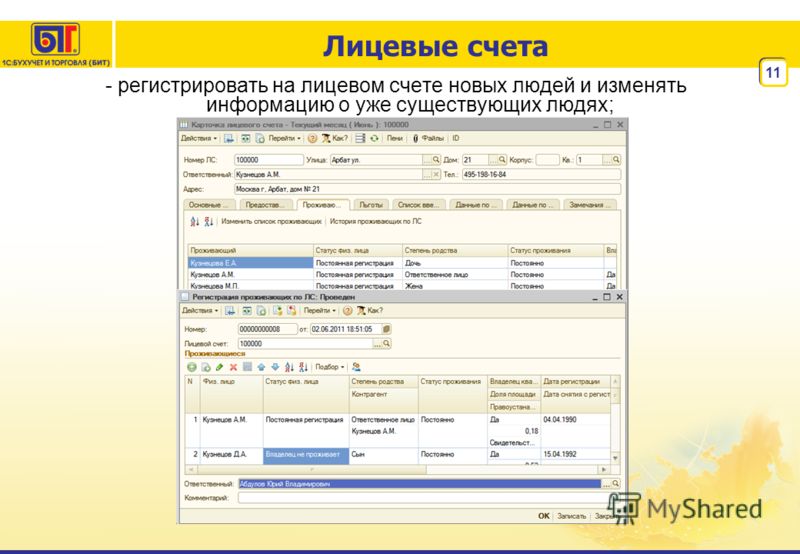The height and width of the screenshot is (554, 800).
Task: Click ellipsis select button of Лицевой счет field
Action: 377,344
